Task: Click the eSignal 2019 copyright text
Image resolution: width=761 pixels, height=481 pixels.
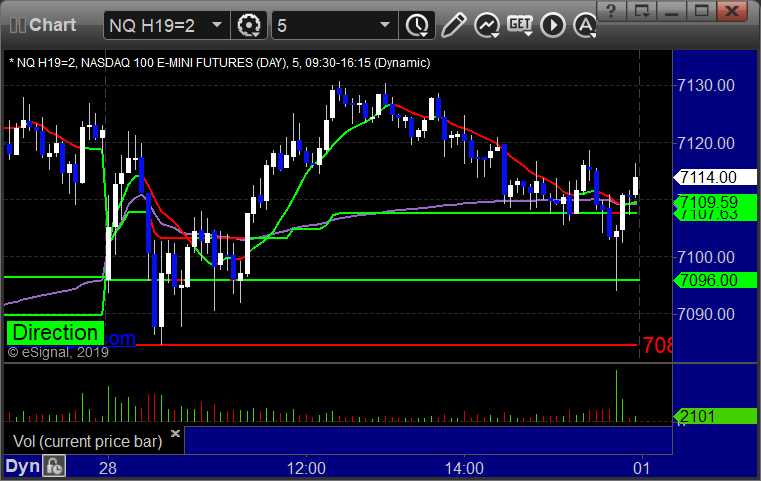Action: (58, 352)
